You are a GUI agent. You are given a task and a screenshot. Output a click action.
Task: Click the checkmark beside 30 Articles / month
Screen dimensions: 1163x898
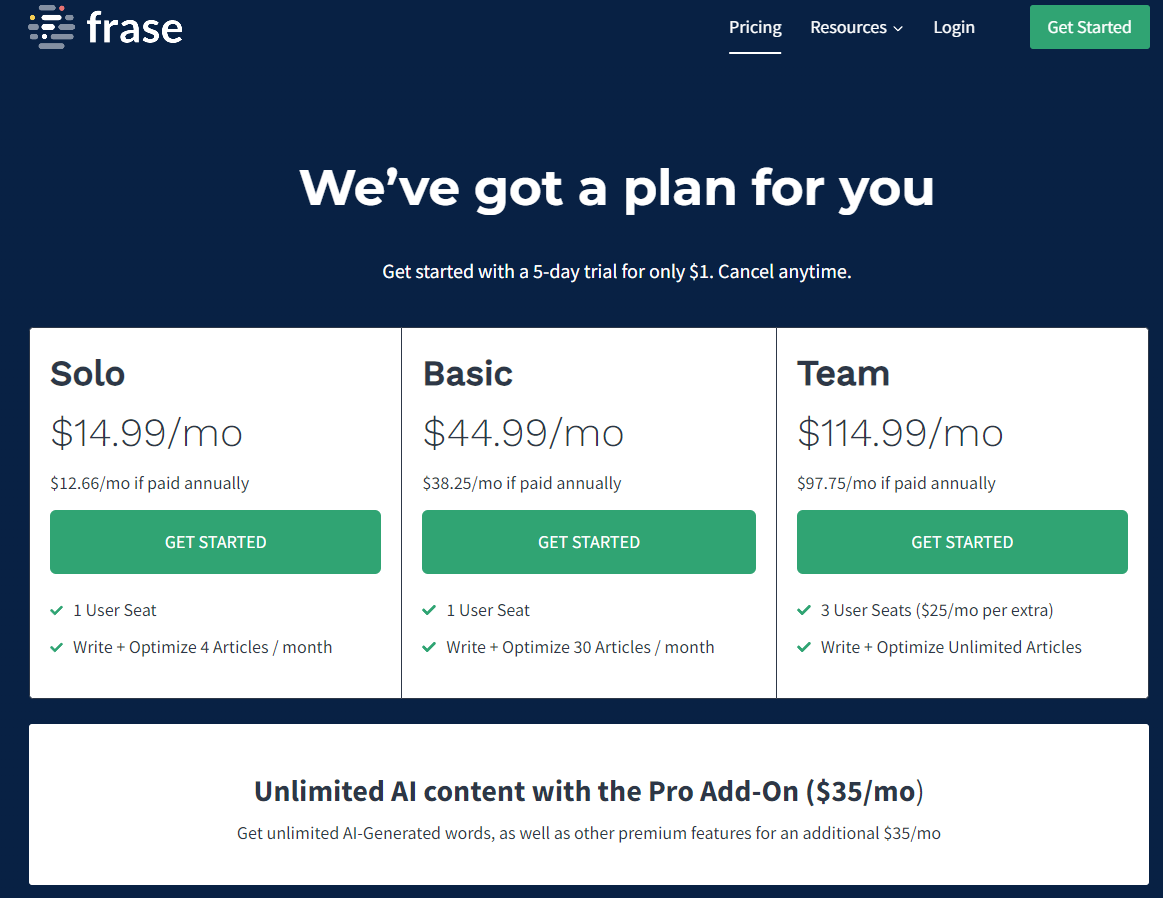(429, 647)
